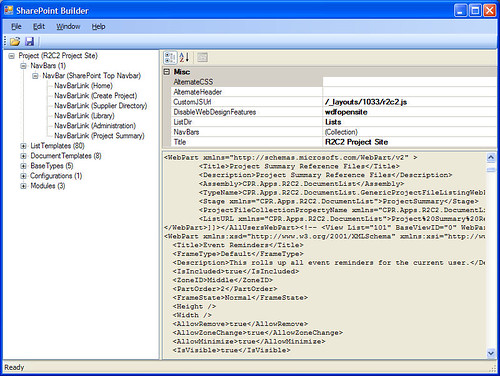Click the ZoneID Middle XML line
The image size is (500, 376).
223,280
